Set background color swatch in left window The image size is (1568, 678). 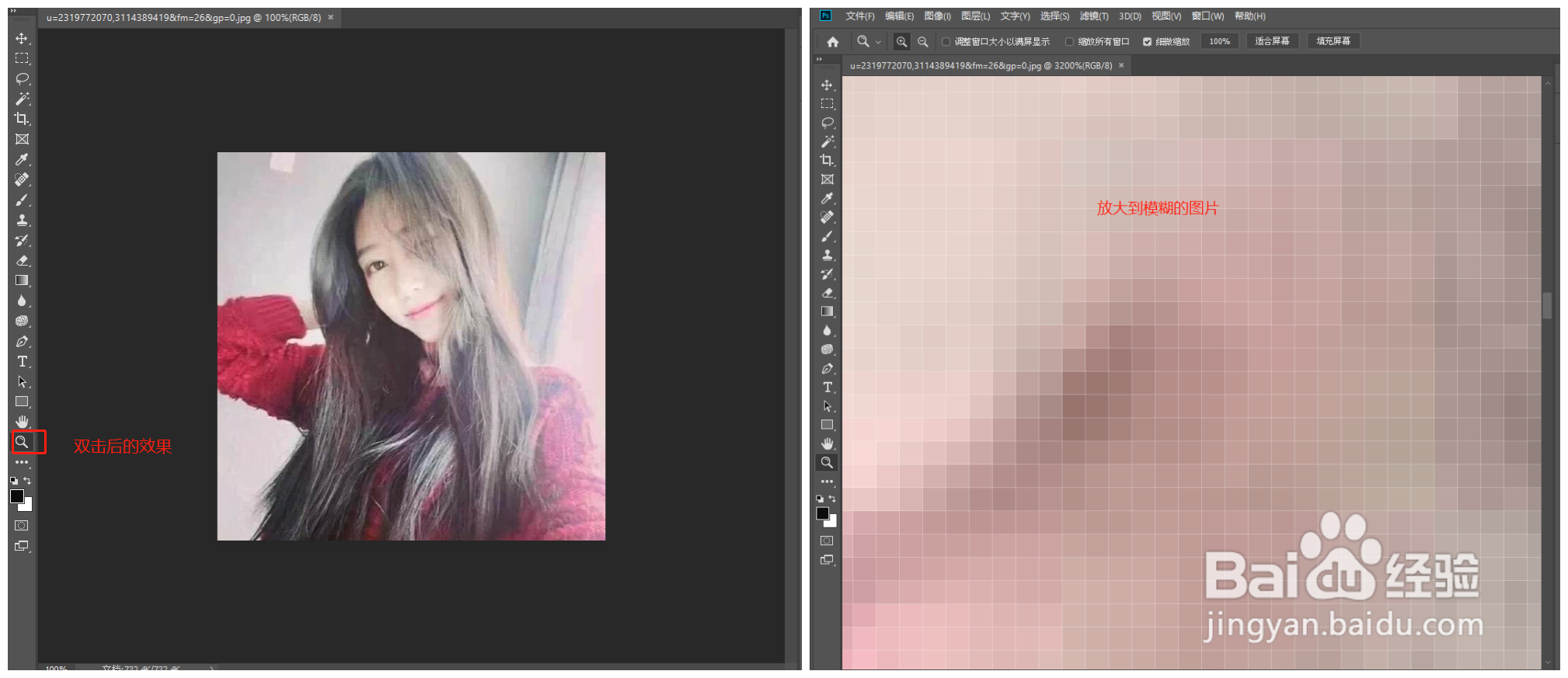coord(27,506)
